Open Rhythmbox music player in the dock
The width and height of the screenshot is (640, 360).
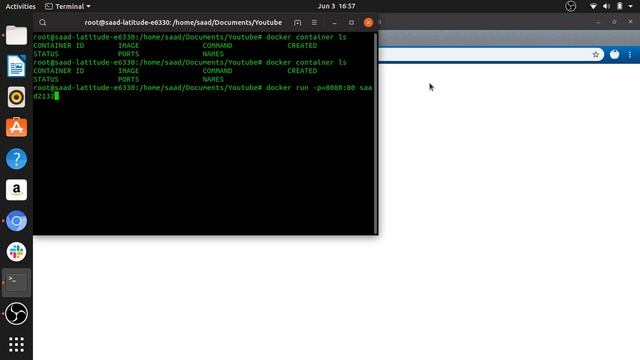(x=16, y=97)
